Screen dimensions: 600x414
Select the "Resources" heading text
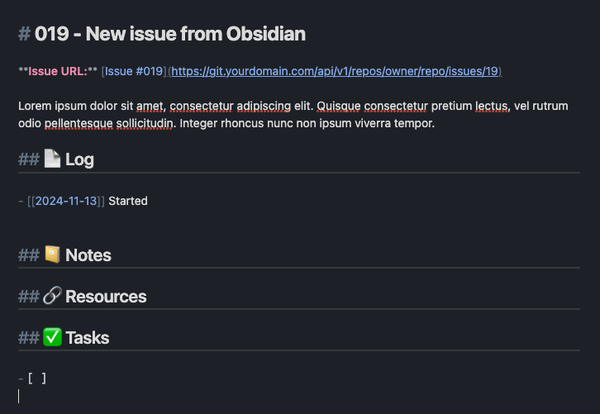pyautogui.click(x=106, y=297)
